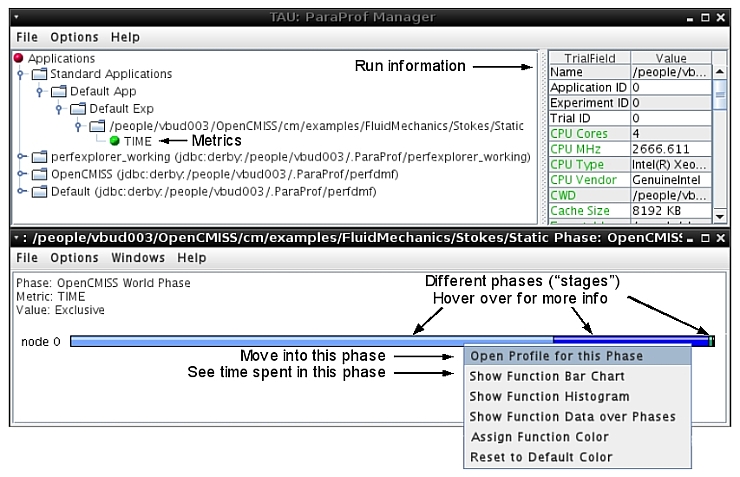Click the Value column header
This screenshot has height=477, width=740.
tap(671, 58)
